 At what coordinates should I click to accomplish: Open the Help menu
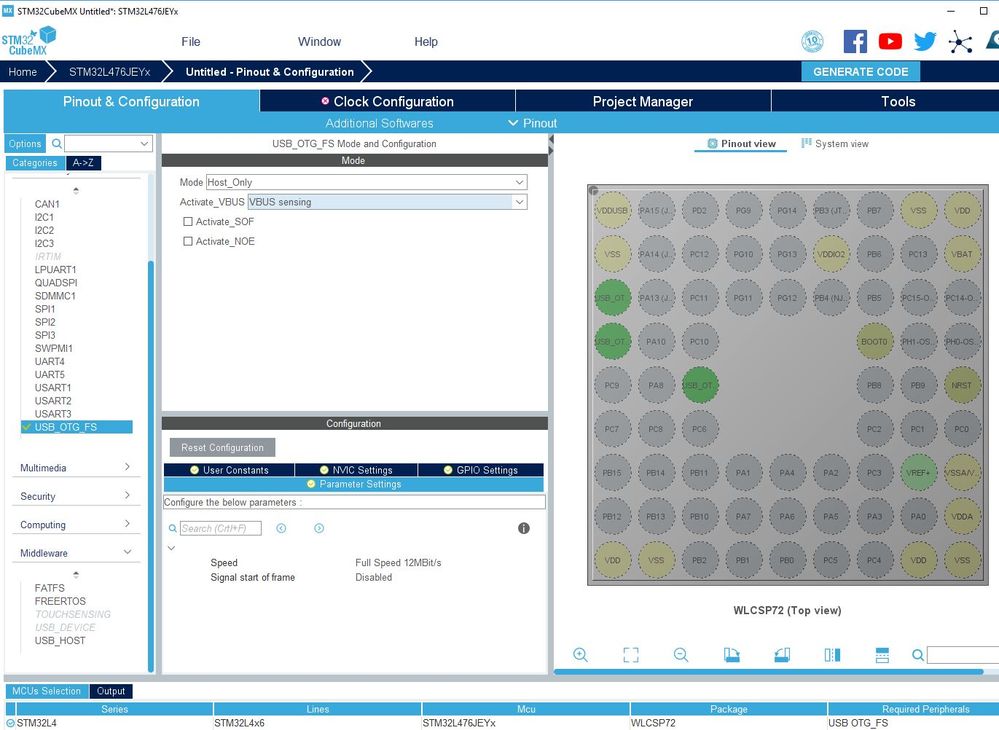point(426,42)
